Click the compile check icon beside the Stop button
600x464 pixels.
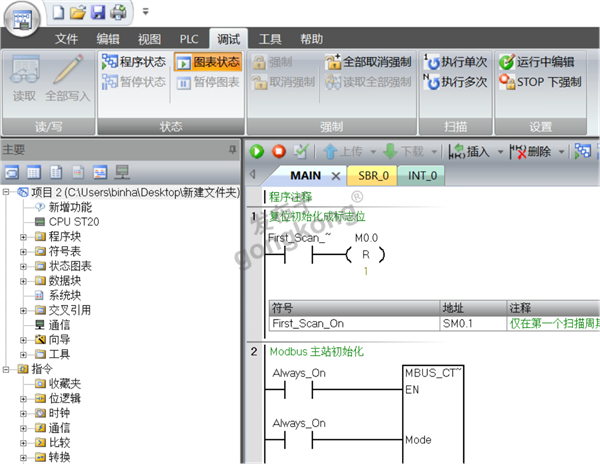point(301,151)
